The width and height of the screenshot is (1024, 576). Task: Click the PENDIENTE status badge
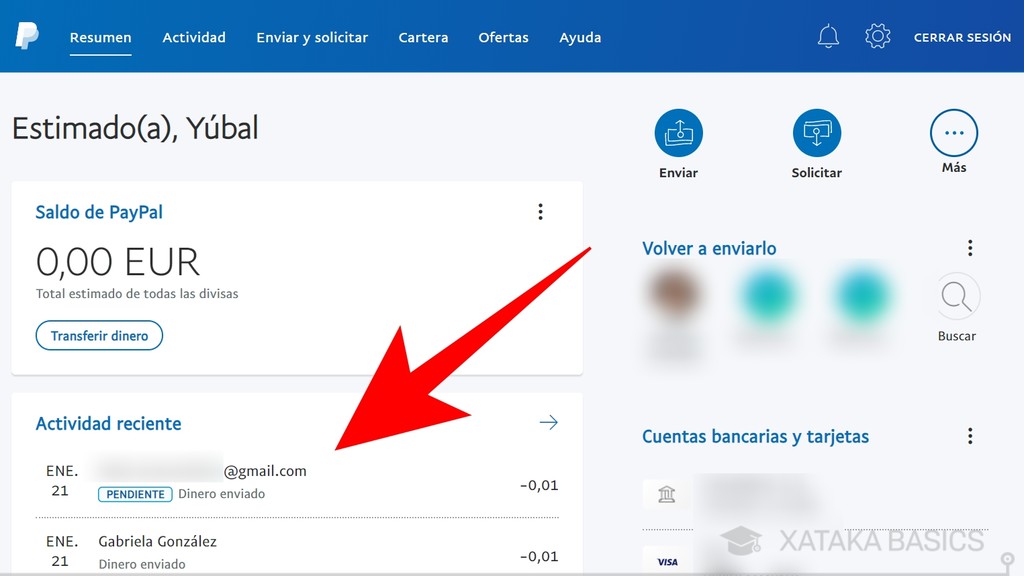(135, 494)
